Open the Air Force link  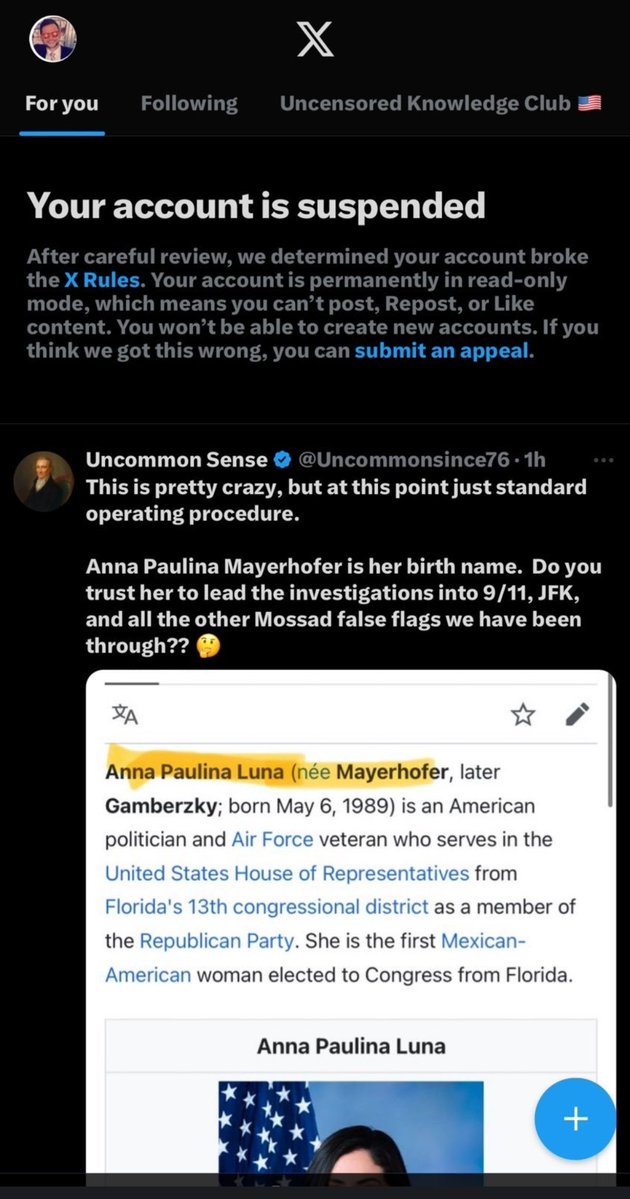(x=273, y=839)
